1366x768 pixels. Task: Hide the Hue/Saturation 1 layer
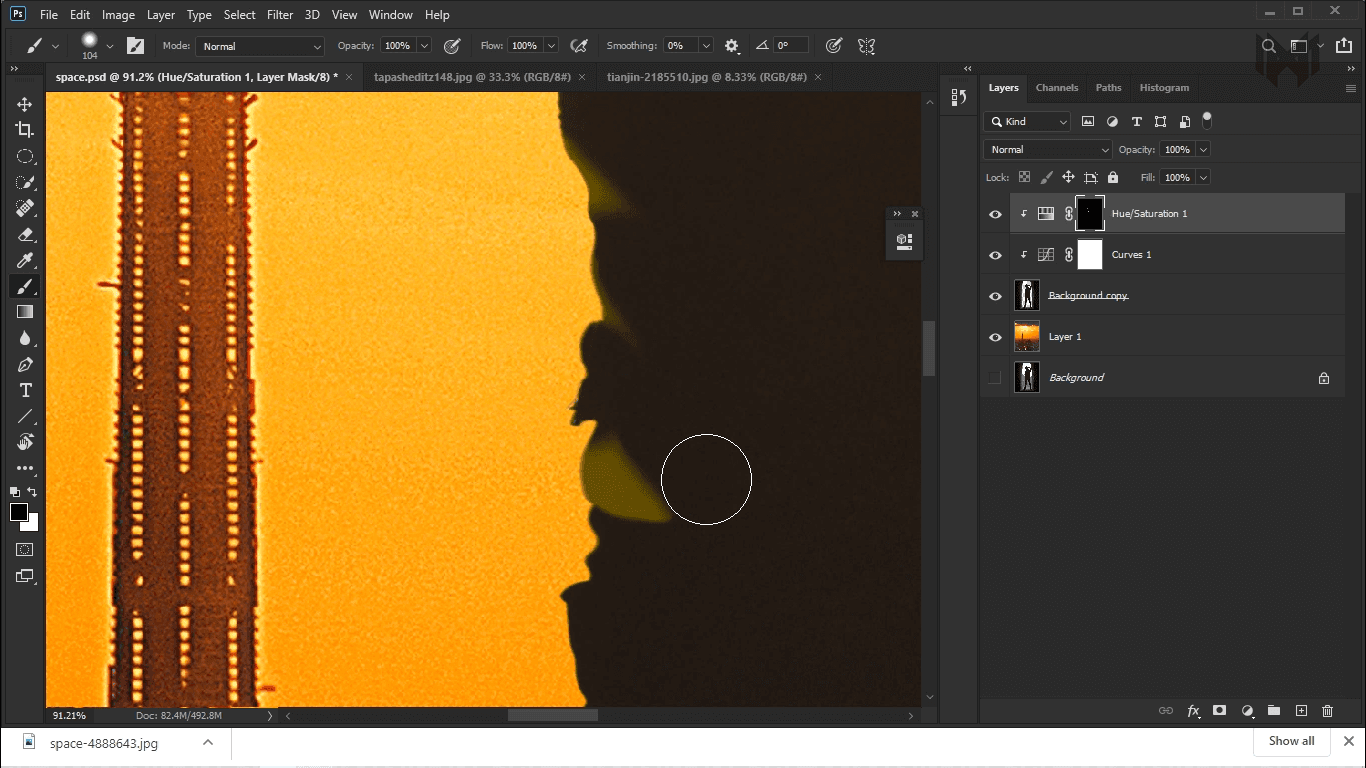pyautogui.click(x=995, y=214)
